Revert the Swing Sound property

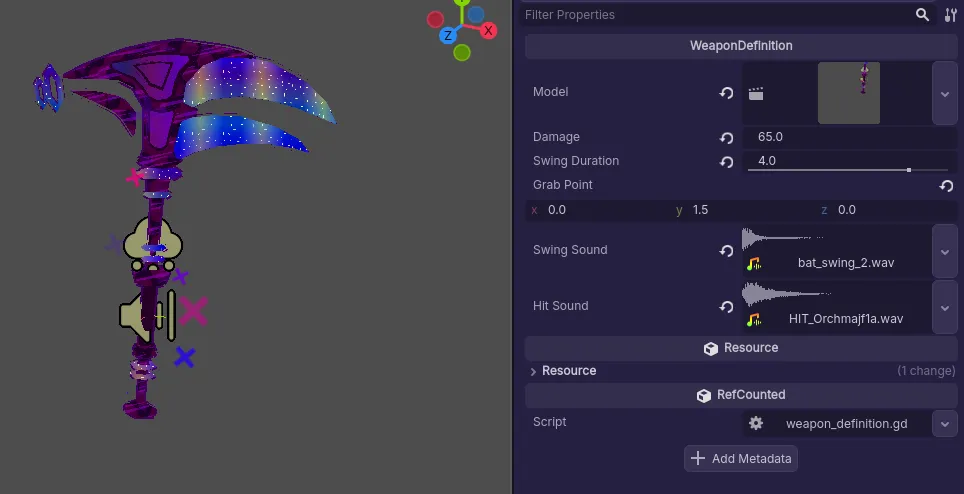point(726,251)
